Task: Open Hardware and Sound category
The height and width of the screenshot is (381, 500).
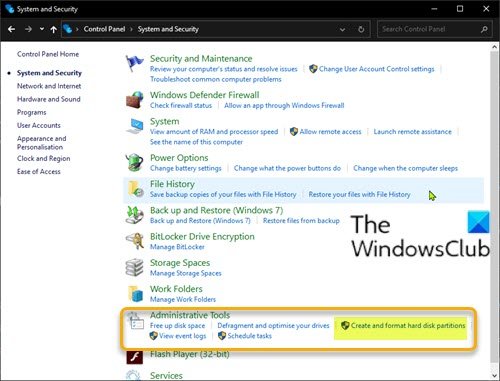Action: click(x=49, y=99)
